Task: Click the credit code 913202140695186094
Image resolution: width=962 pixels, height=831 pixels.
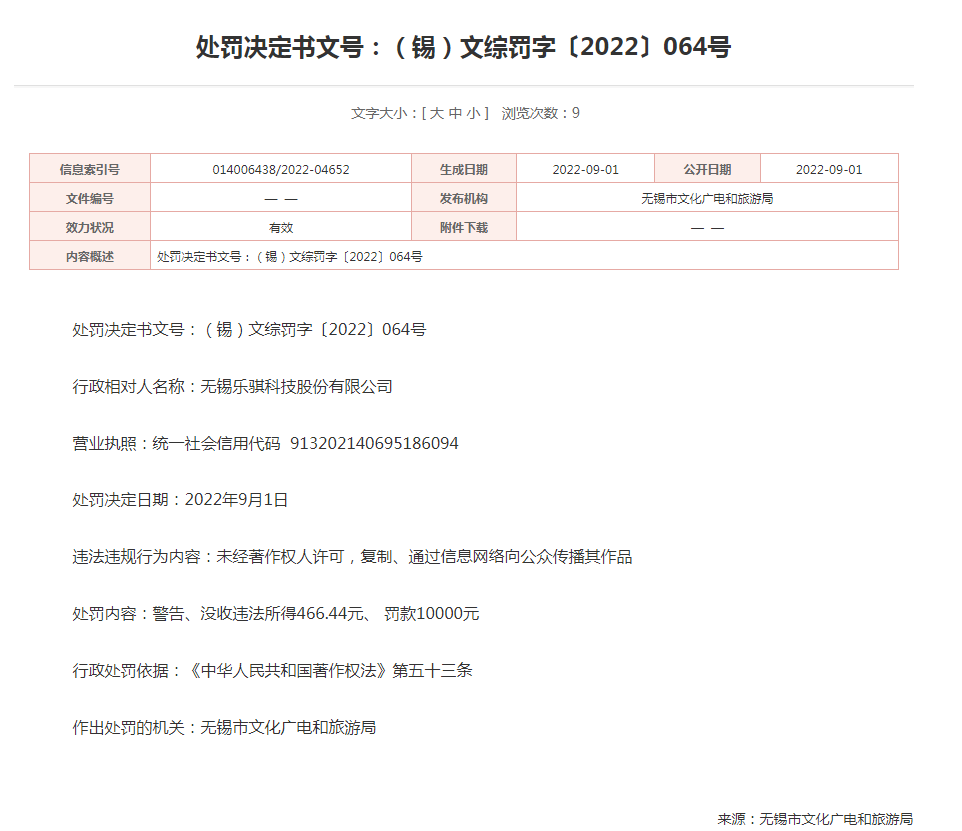Action: [374, 443]
